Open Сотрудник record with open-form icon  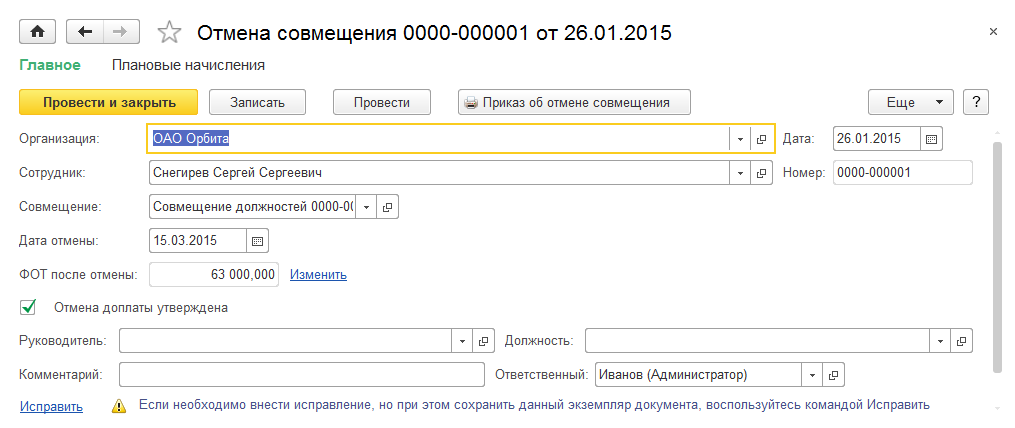762,173
